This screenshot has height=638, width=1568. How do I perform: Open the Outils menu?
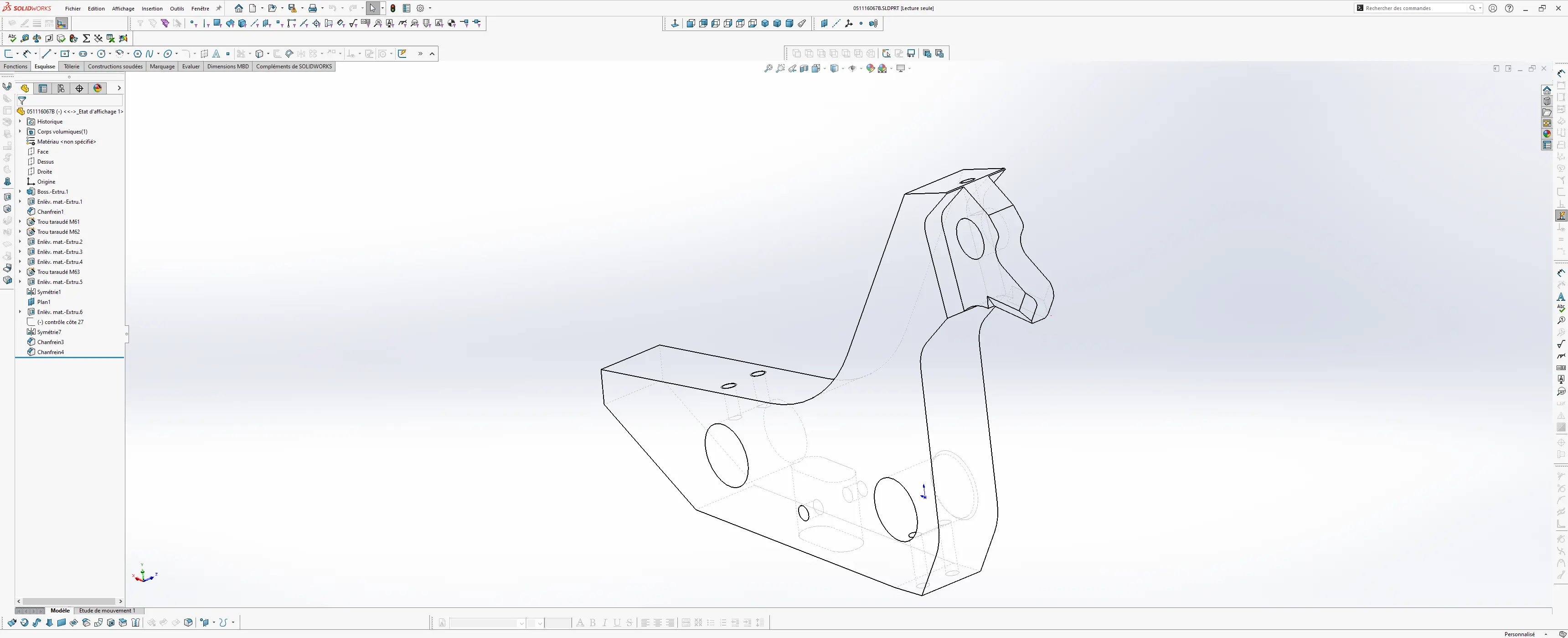point(177,9)
